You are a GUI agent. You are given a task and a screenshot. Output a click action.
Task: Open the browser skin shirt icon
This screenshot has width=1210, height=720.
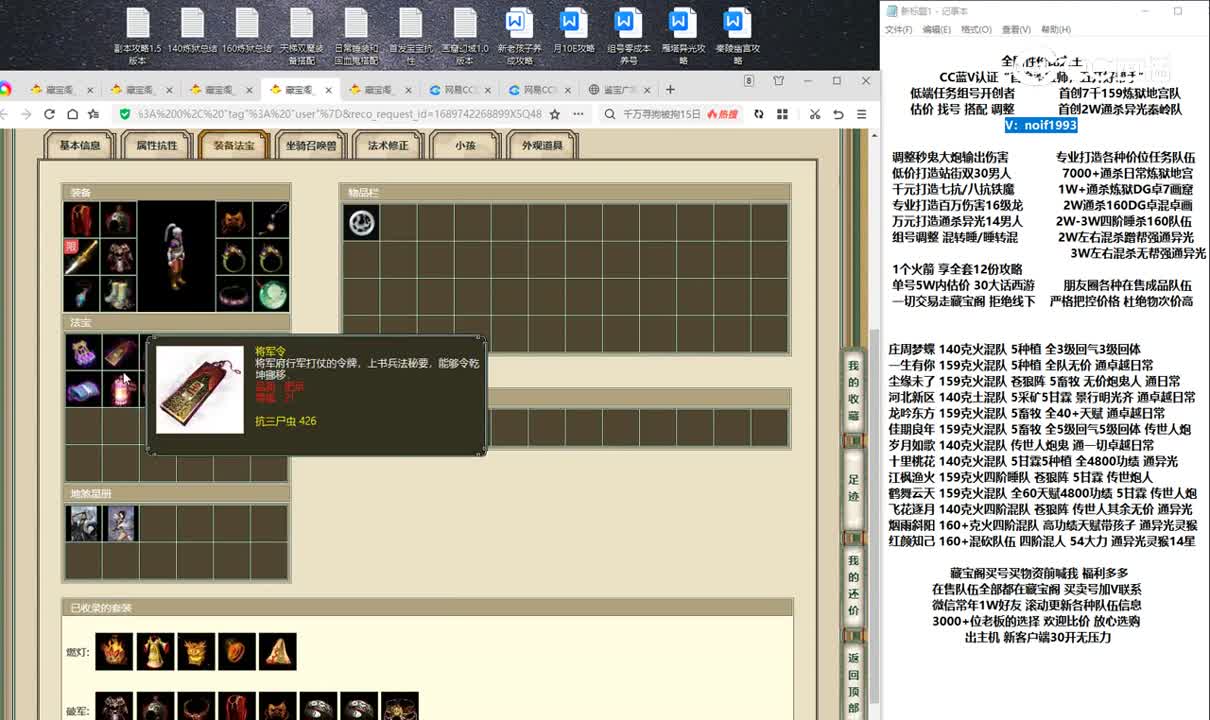coord(778,80)
